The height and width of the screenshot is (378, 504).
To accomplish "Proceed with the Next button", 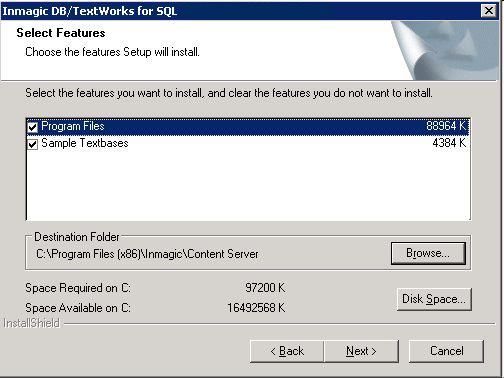I will [361, 351].
